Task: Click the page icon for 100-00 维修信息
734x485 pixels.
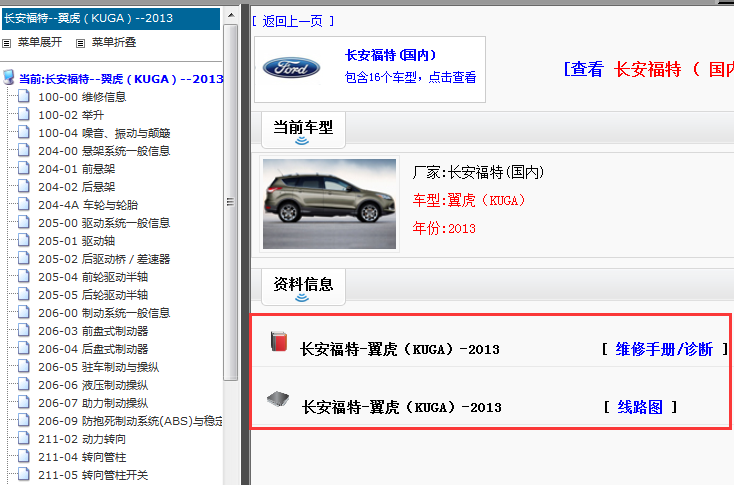Action: click(x=24, y=96)
